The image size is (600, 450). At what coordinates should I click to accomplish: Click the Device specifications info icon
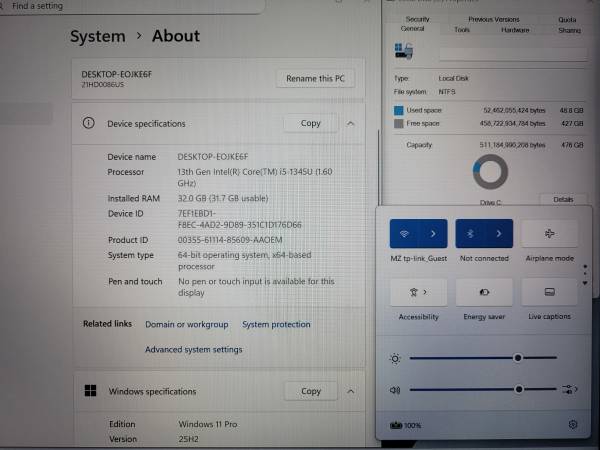pyautogui.click(x=89, y=124)
